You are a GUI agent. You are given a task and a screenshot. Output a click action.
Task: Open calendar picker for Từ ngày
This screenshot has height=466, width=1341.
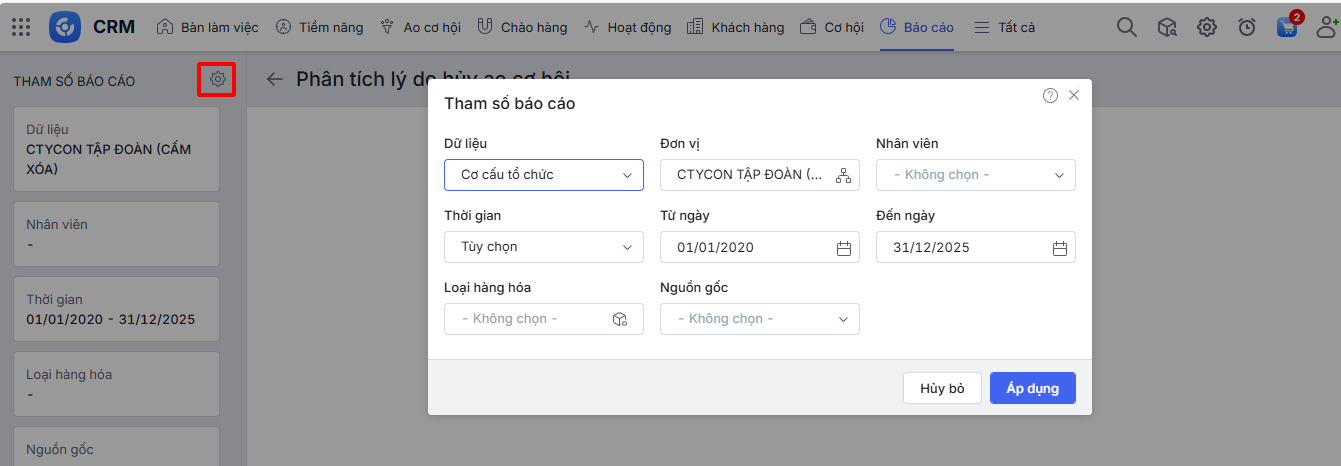(x=843, y=248)
